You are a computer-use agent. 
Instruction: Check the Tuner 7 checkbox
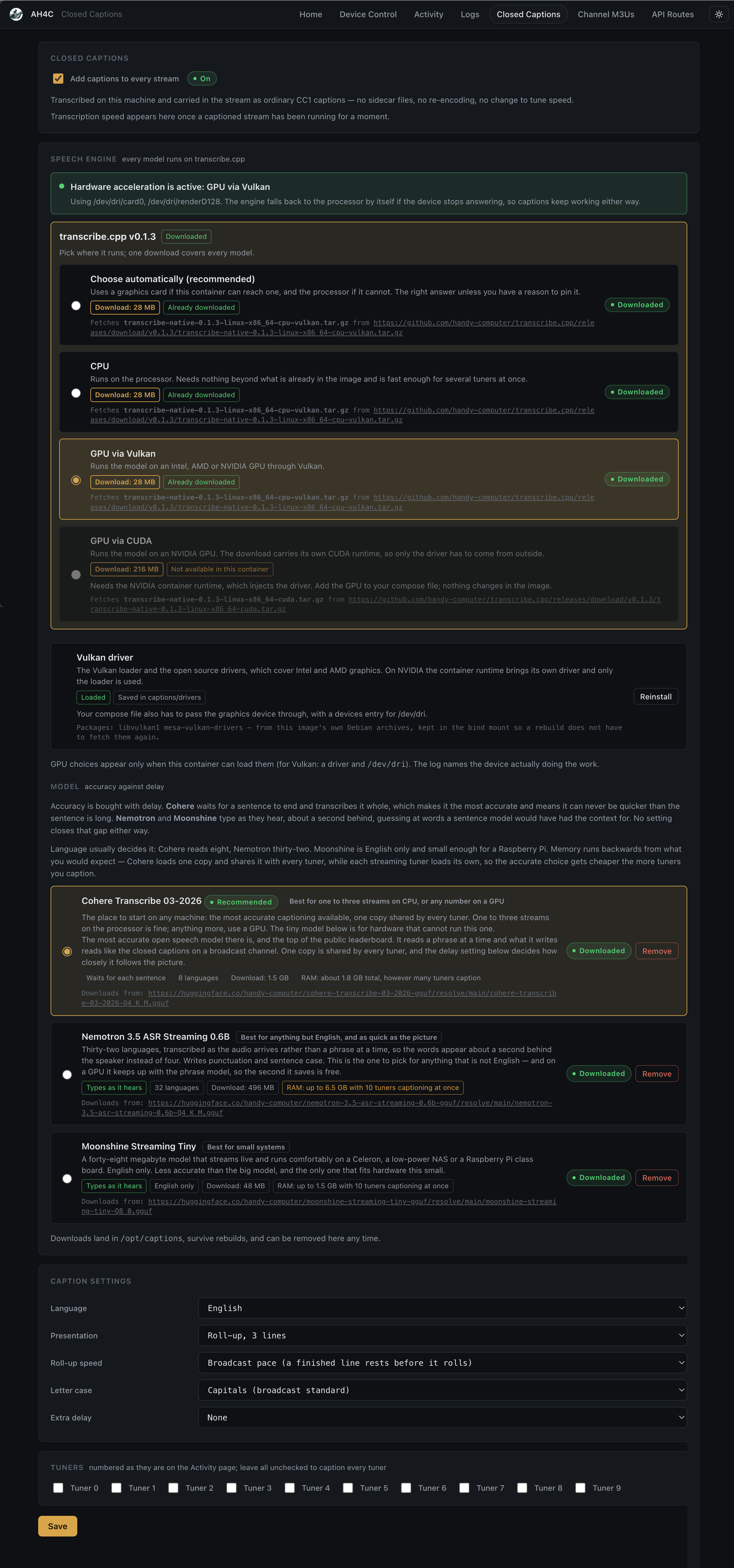coord(464,1488)
